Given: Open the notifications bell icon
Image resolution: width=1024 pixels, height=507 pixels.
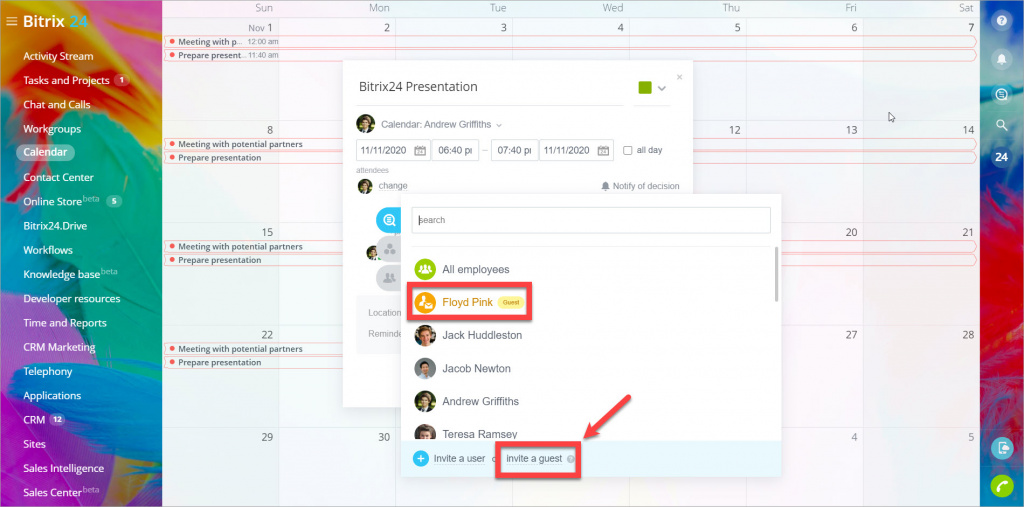Looking at the screenshot, I should coord(1001,59).
